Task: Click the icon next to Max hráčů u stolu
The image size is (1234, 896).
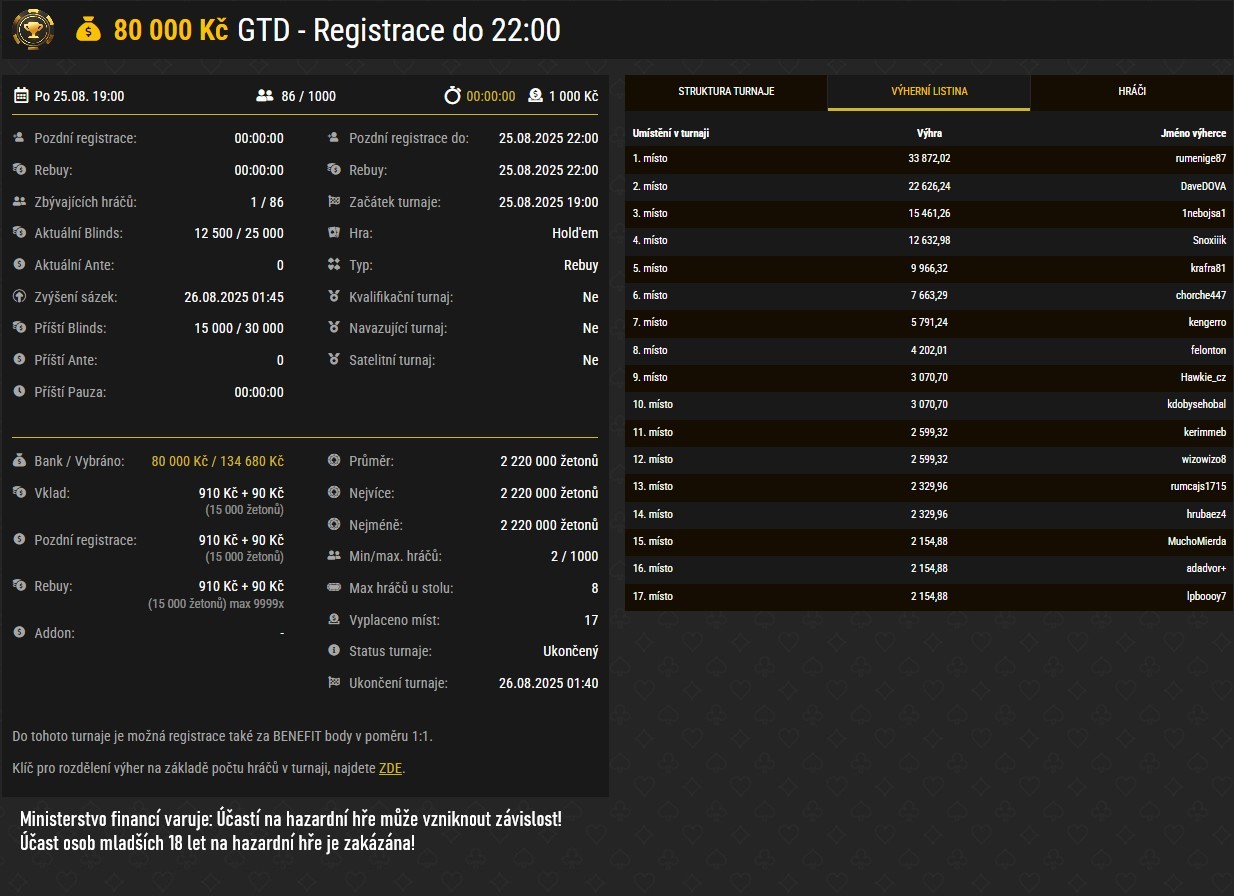Action: pos(334,588)
